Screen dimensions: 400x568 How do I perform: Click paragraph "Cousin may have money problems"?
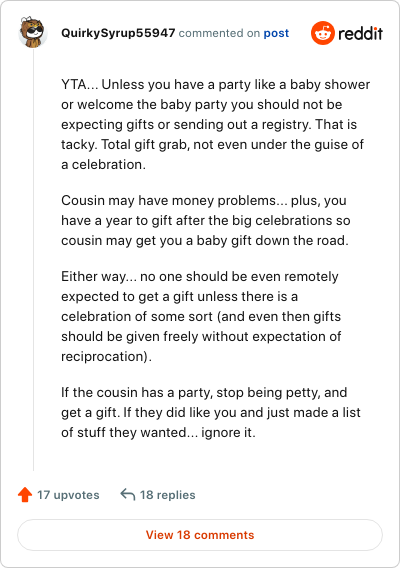[x=206, y=220]
